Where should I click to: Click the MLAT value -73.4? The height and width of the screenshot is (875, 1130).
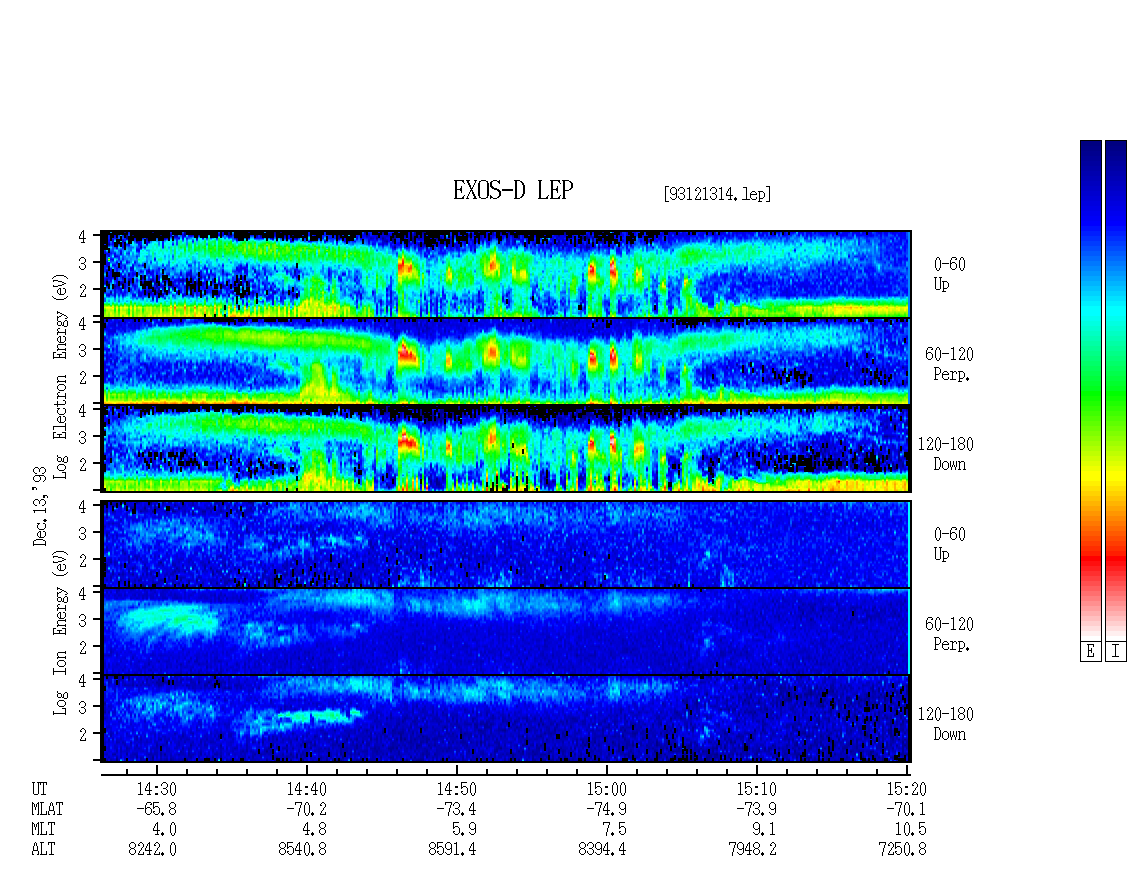pyautogui.click(x=456, y=809)
